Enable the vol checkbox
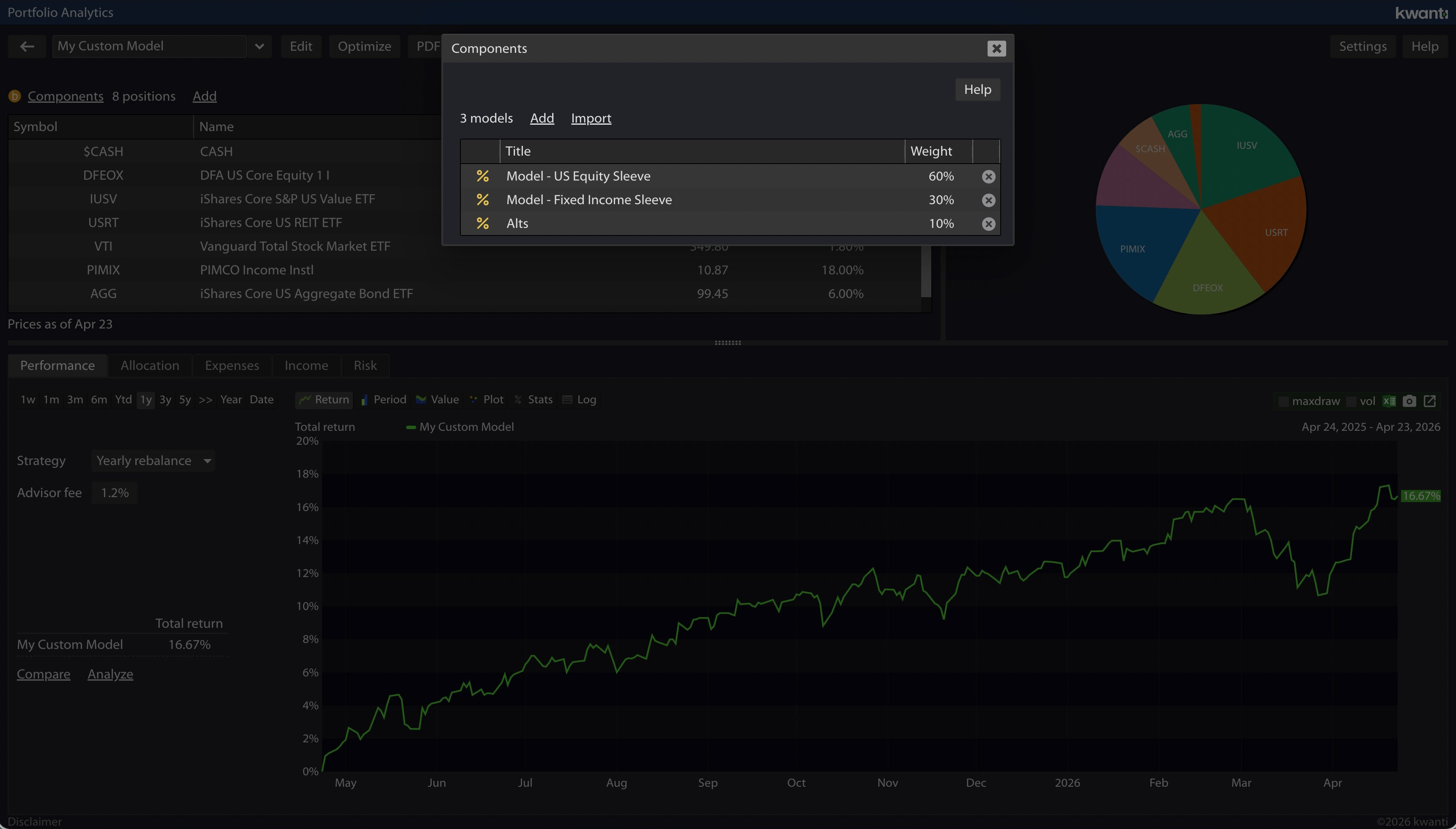This screenshot has height=829, width=1456. pyautogui.click(x=1351, y=402)
